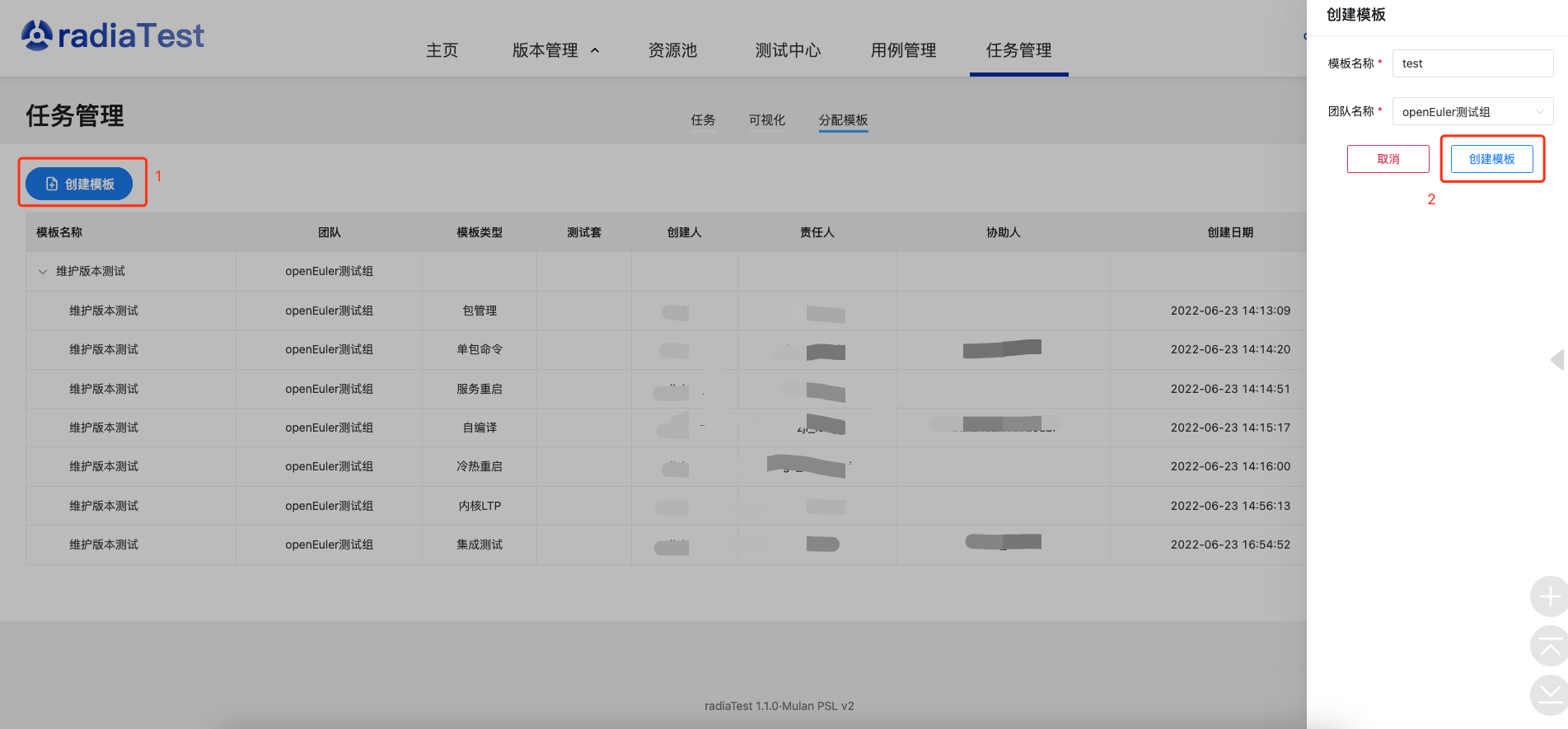
Task: Click the round plus floating button
Action: pos(1548,596)
